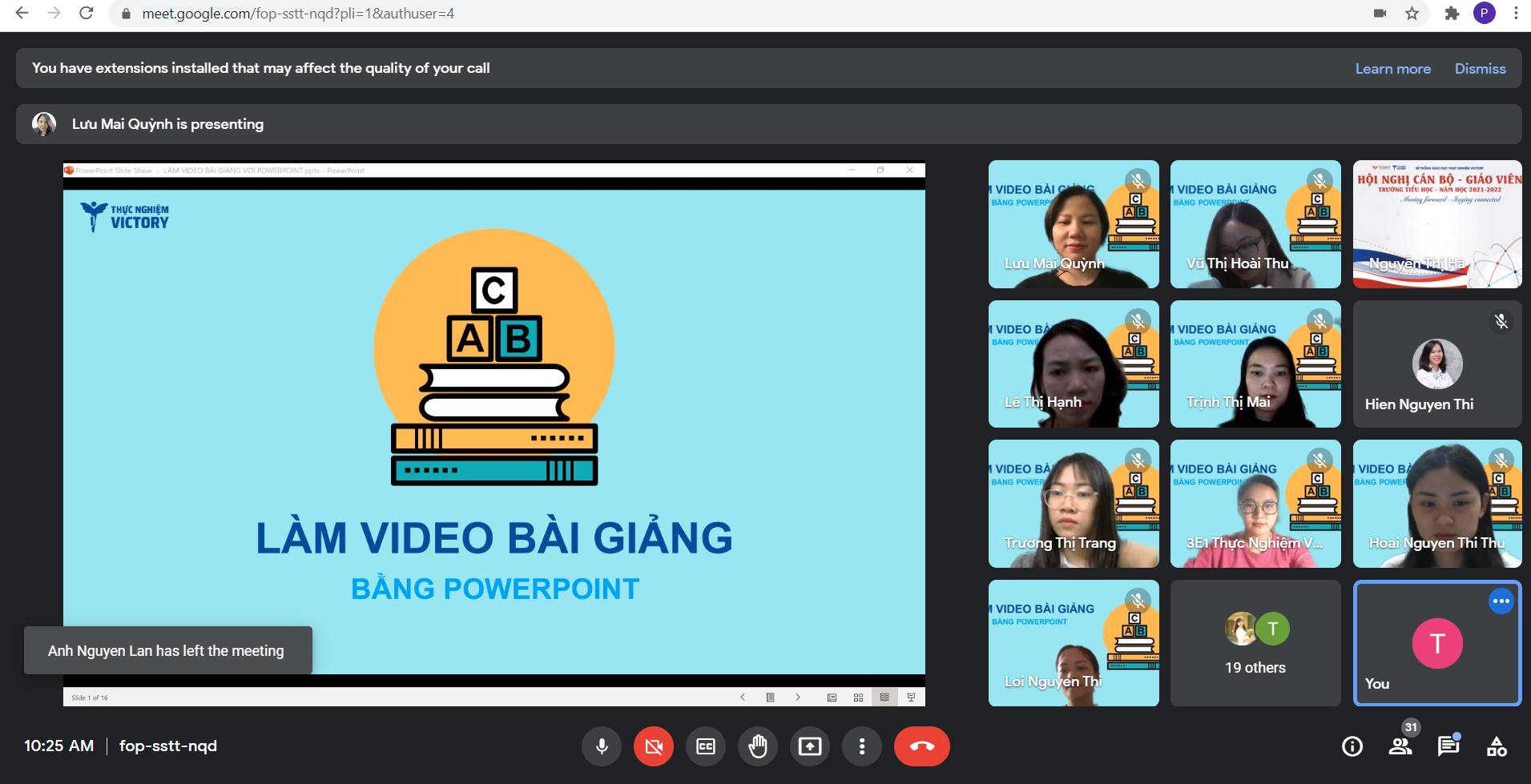This screenshot has height=784, width=1531.
Task: Open meeting details info icon
Action: tap(1352, 746)
